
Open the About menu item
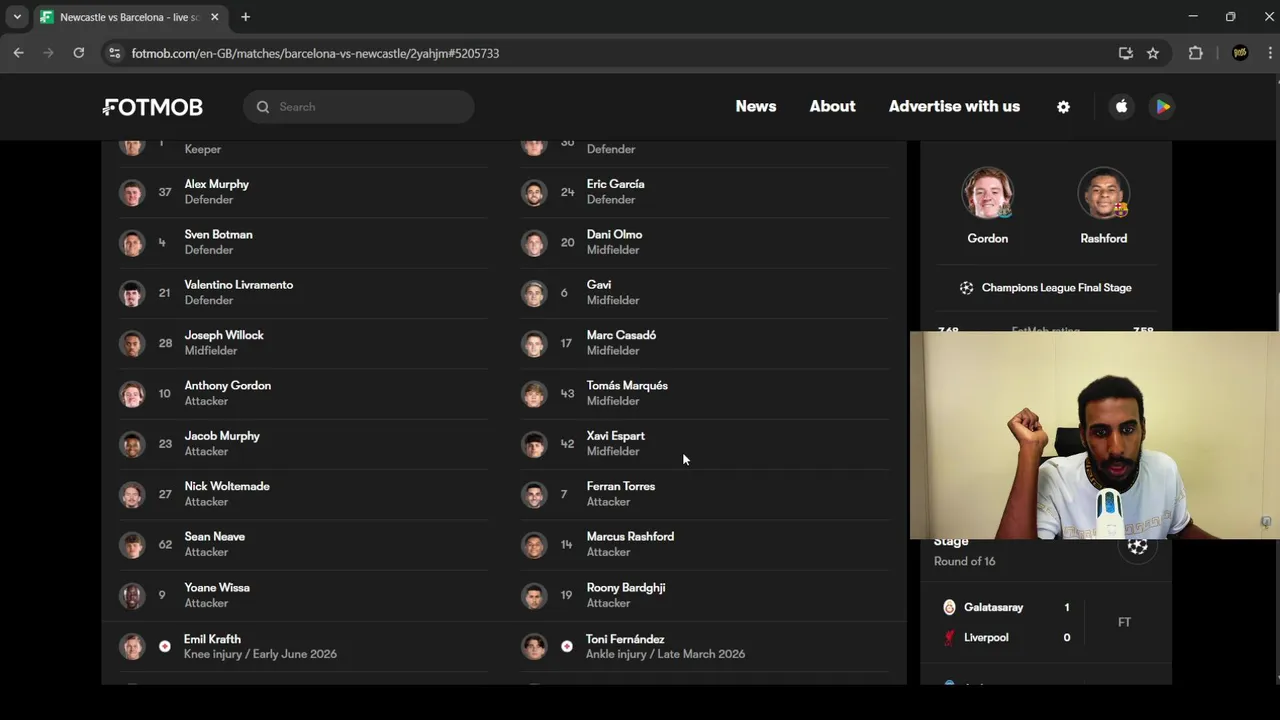pos(832,106)
